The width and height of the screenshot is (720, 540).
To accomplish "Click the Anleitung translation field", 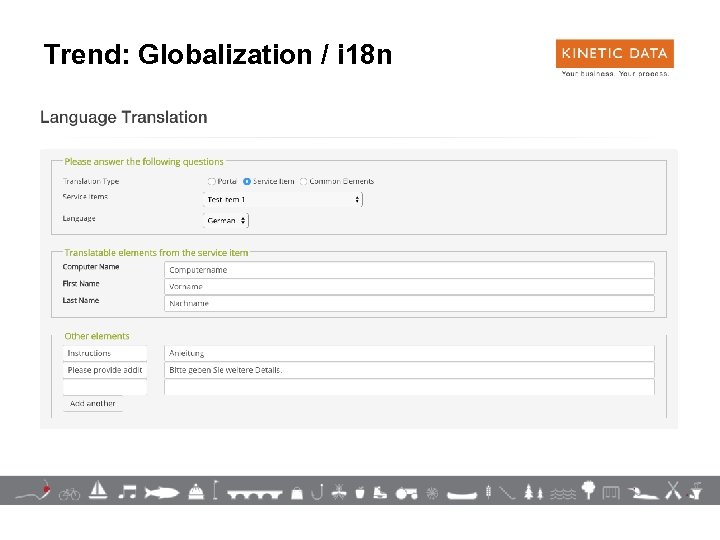I will [408, 353].
